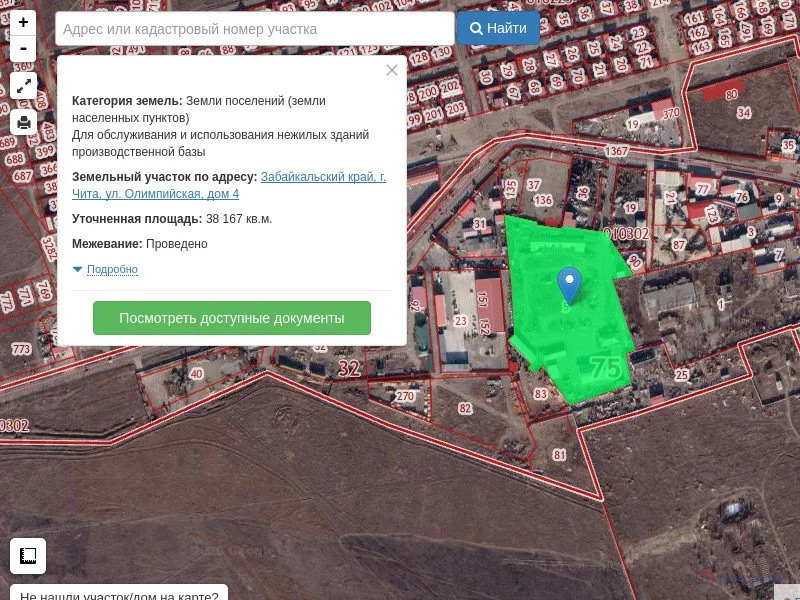Close the parcel info popup

[392, 70]
